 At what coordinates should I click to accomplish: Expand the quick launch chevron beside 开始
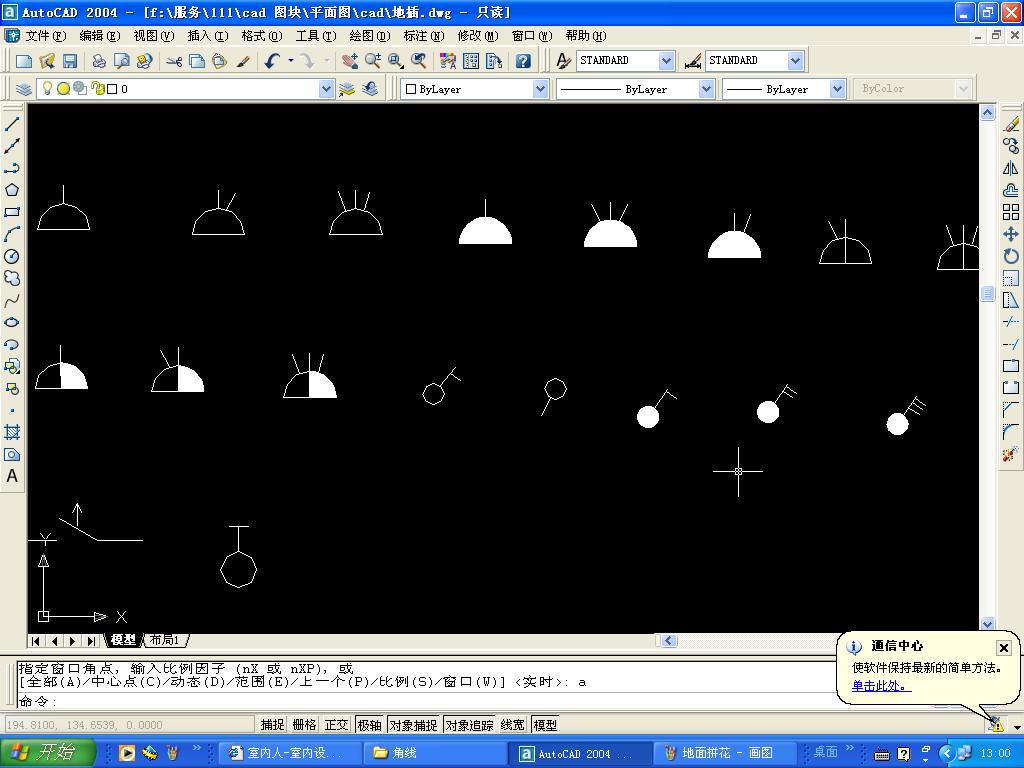point(196,748)
